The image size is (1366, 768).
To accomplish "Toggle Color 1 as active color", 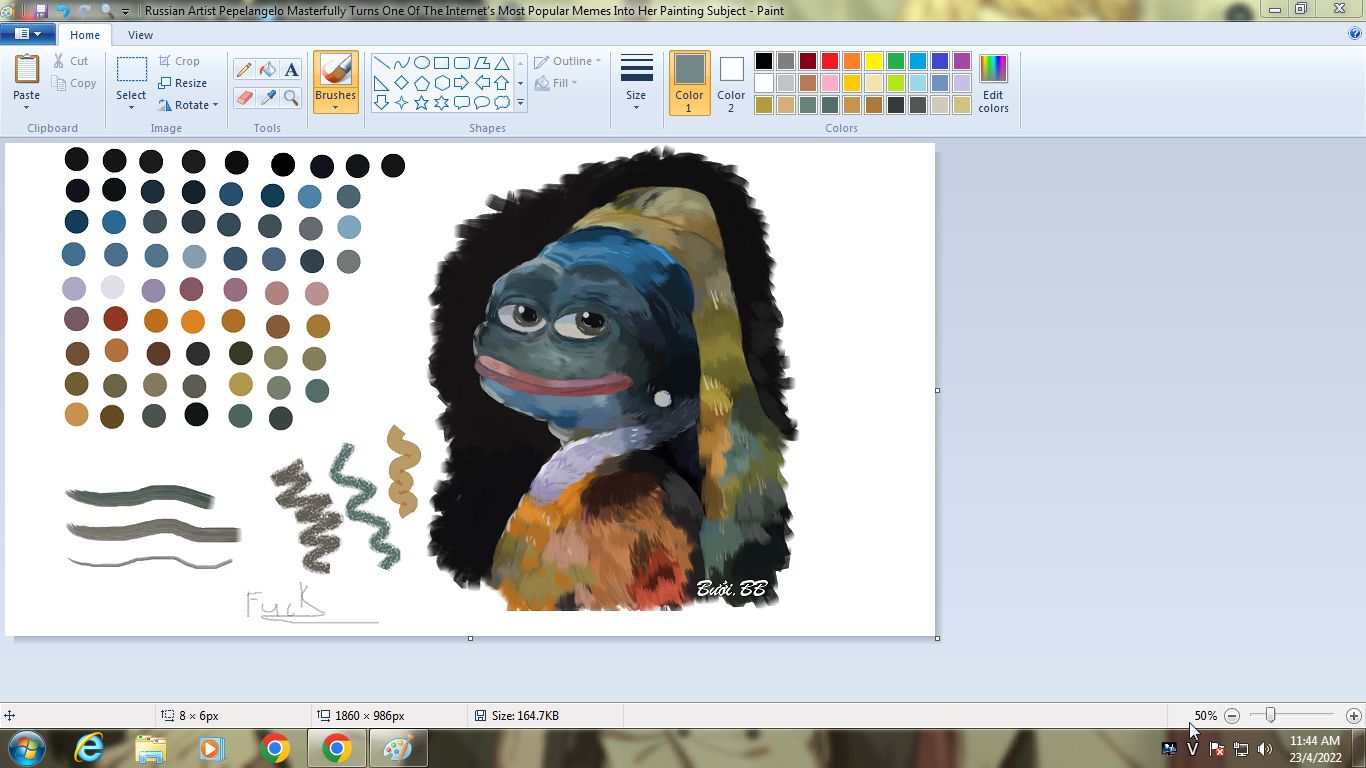I will click(x=689, y=82).
